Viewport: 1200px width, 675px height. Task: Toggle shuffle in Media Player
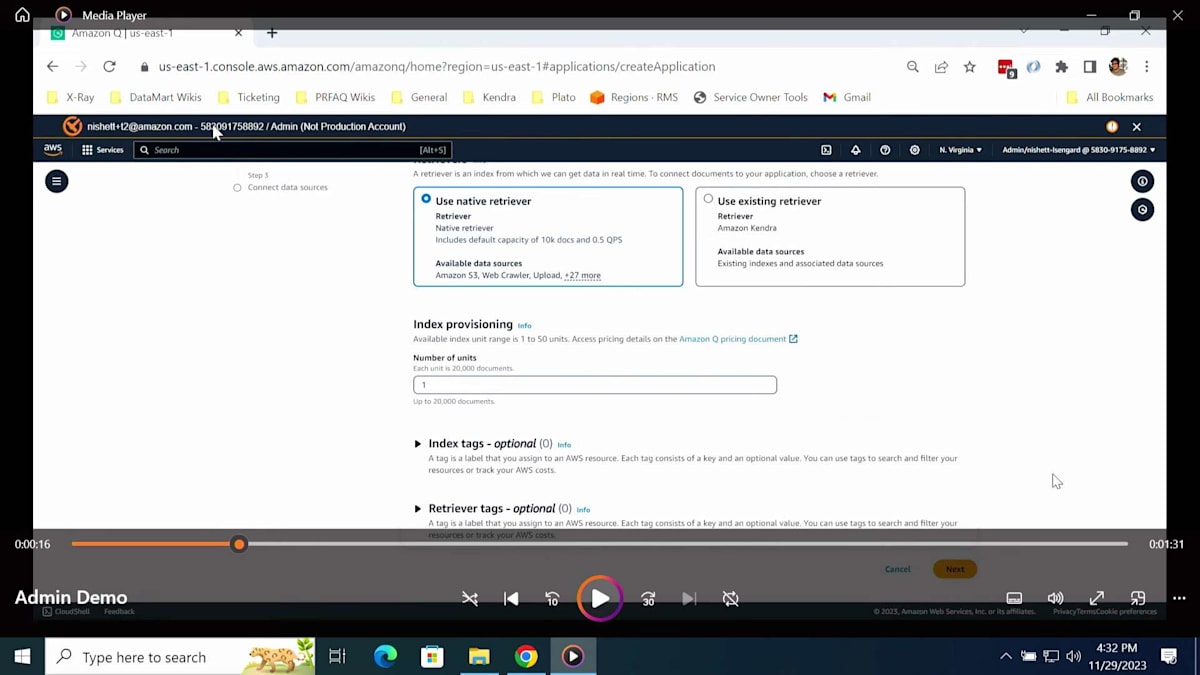[x=470, y=598]
